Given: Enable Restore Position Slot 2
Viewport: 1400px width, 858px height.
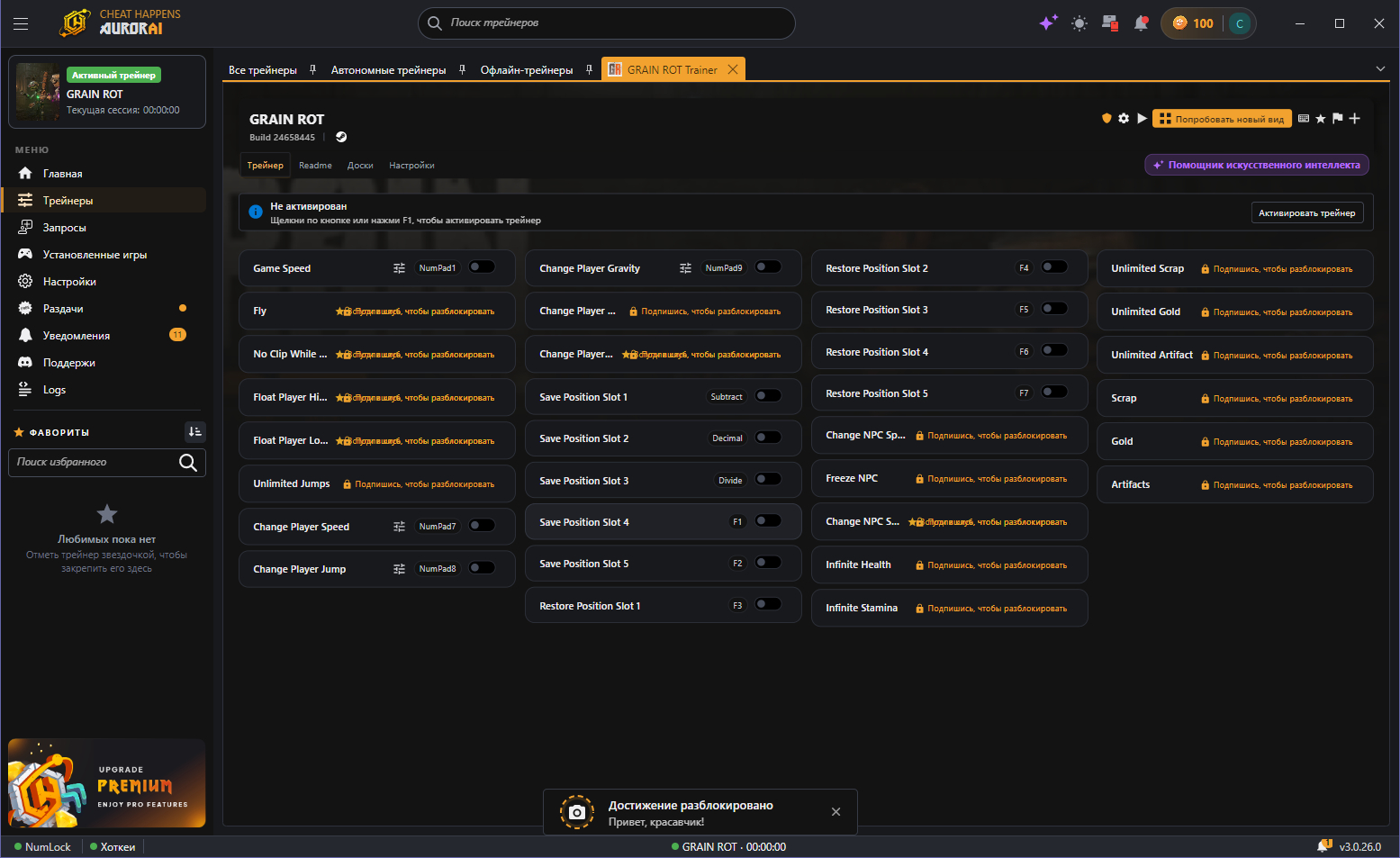Looking at the screenshot, I should 1054,267.
